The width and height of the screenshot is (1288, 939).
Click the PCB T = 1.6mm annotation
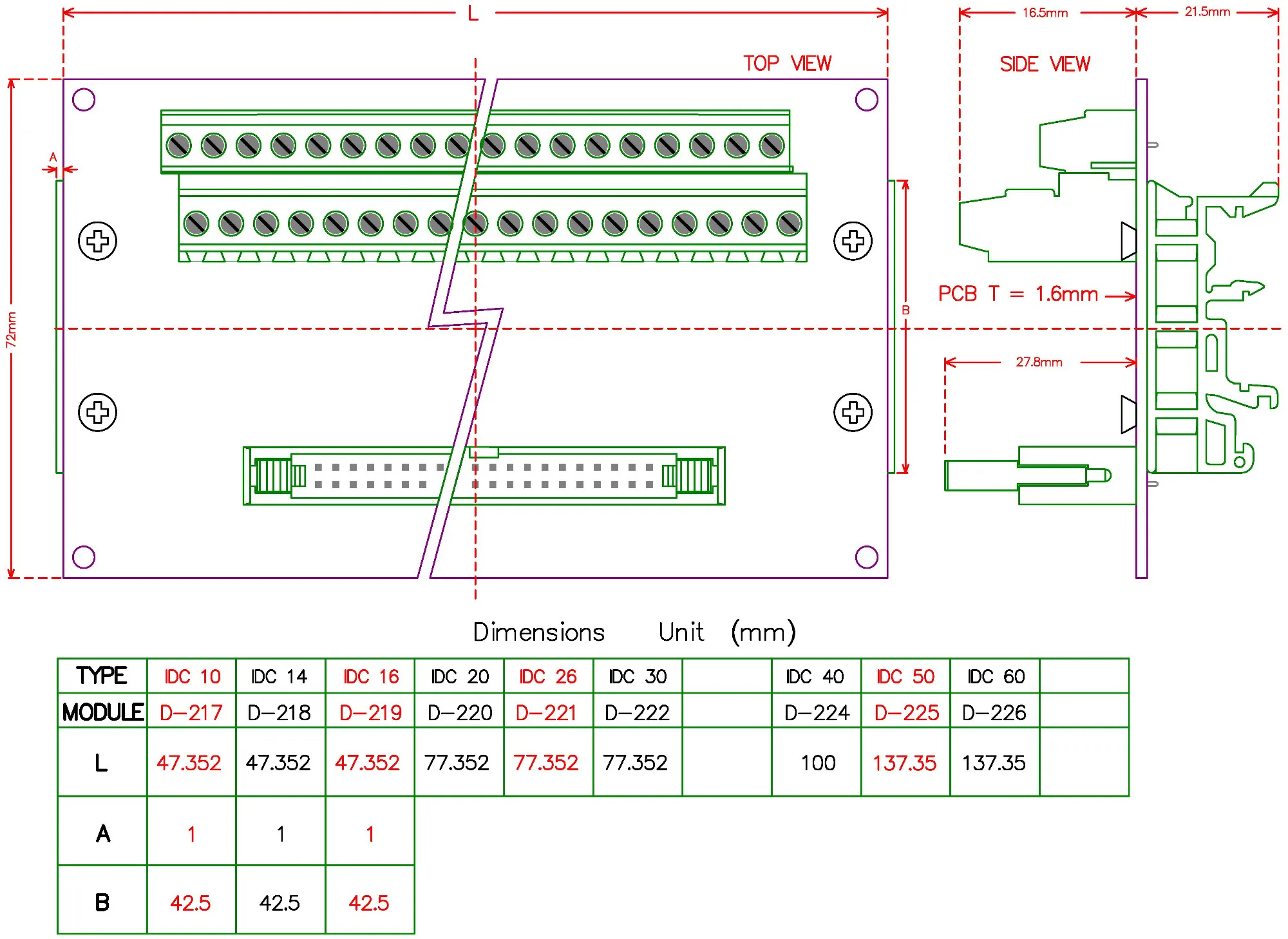(1018, 294)
